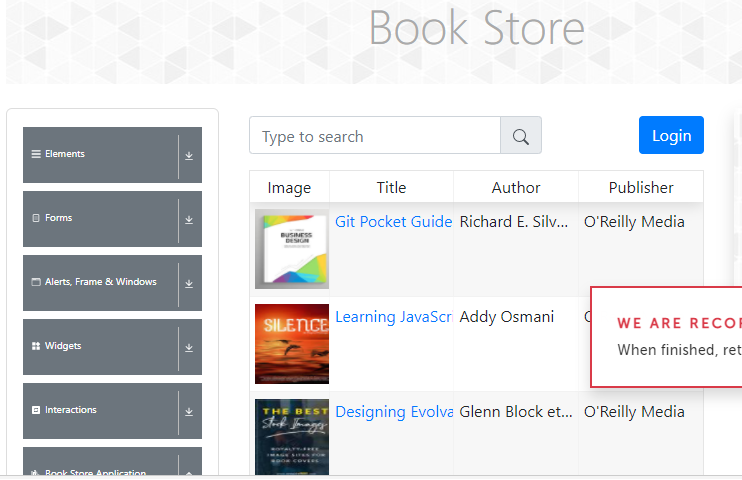Click the magnifier search icon button
Viewport: 742px width, 480px height.
tap(521, 136)
